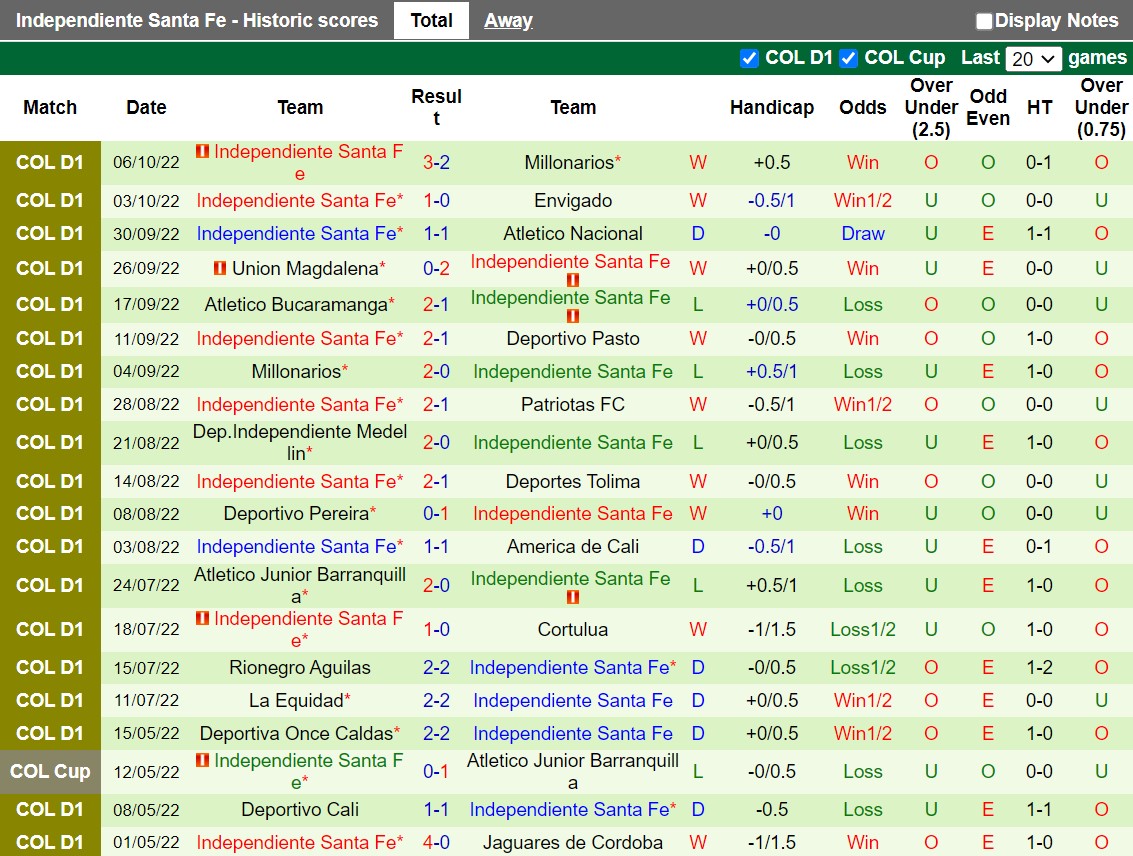Click red card icon in 18/07/22 Cortulua row
Image resolution: width=1133 pixels, height=856 pixels.
pos(202,618)
